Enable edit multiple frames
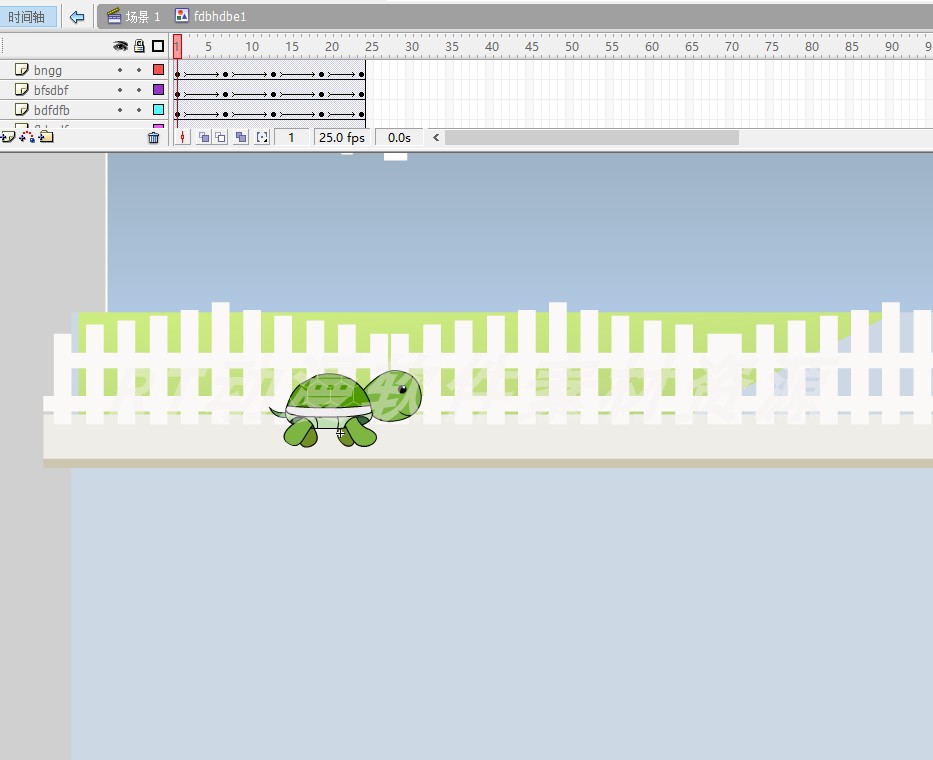 pyautogui.click(x=241, y=137)
